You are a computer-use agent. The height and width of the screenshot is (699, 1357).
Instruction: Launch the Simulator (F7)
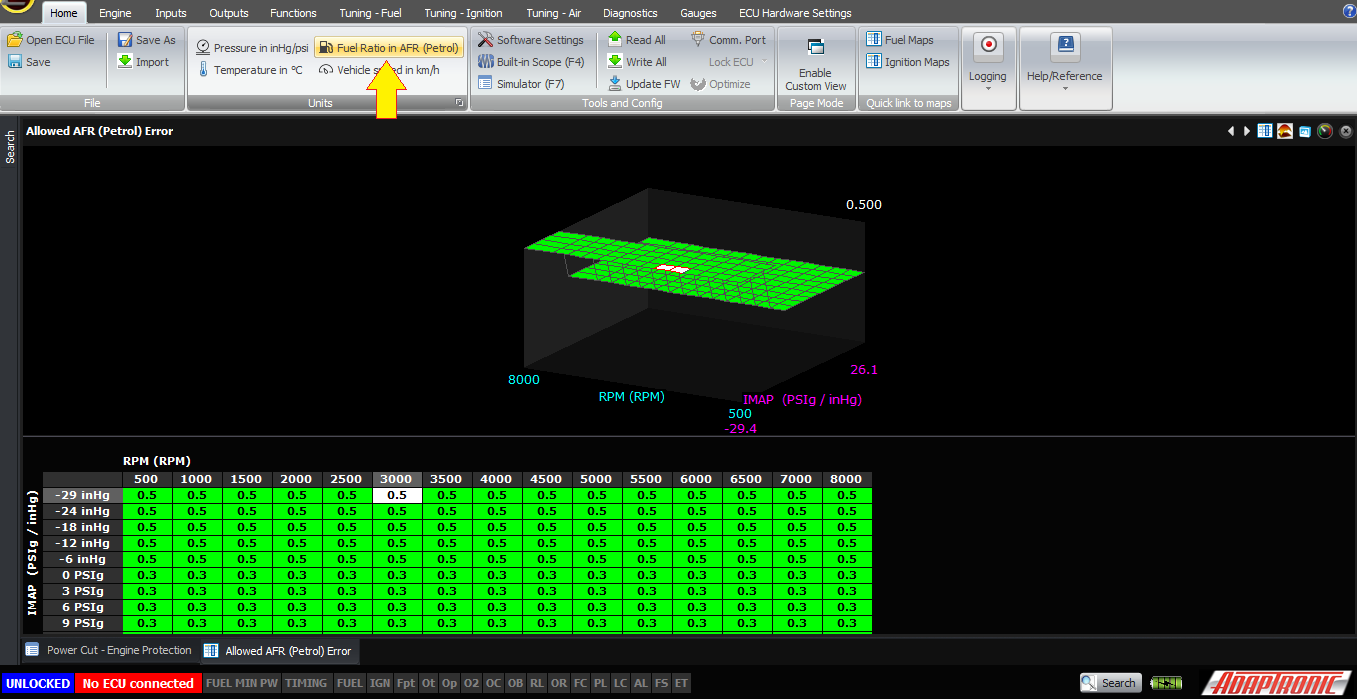pyautogui.click(x=521, y=84)
